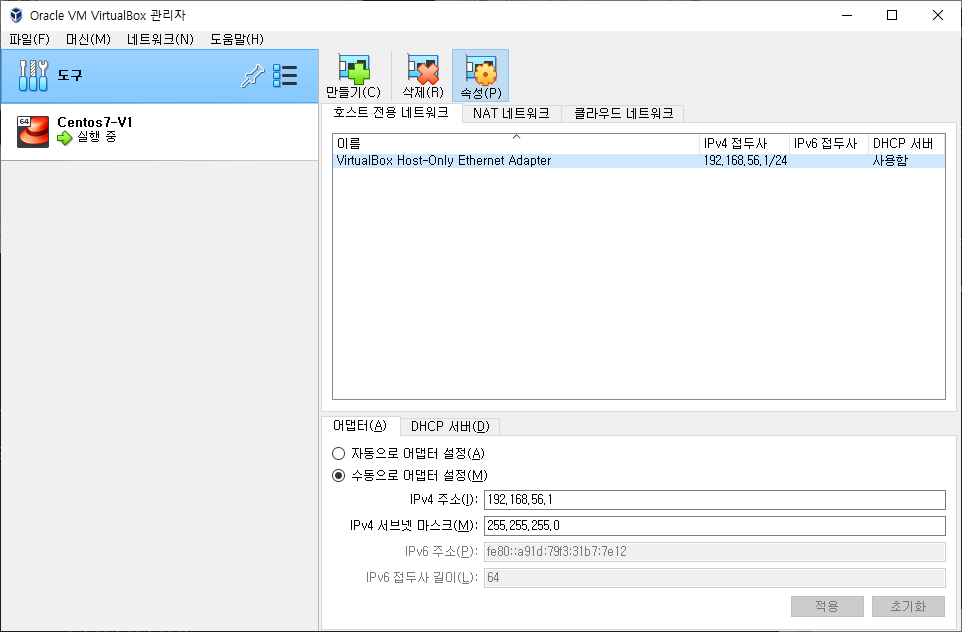This screenshot has width=962, height=632.
Task: Switch to 클라우드 네트워크 tab
Action: pyautogui.click(x=623, y=114)
